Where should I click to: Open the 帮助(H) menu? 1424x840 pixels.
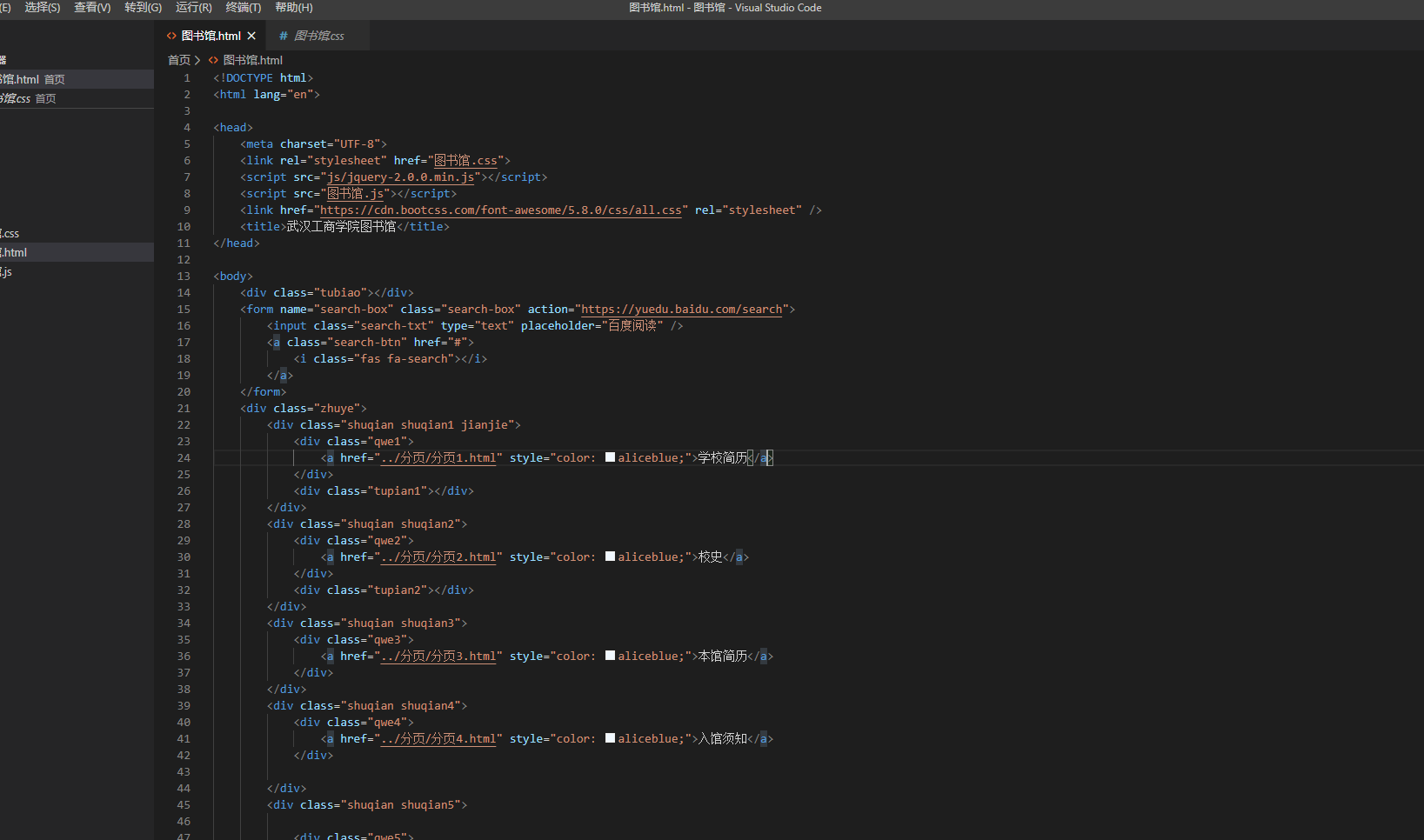coord(293,7)
